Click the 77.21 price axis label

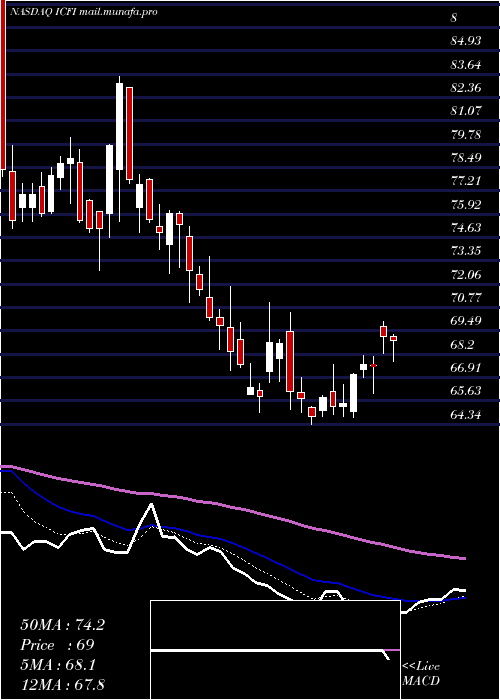click(466, 181)
